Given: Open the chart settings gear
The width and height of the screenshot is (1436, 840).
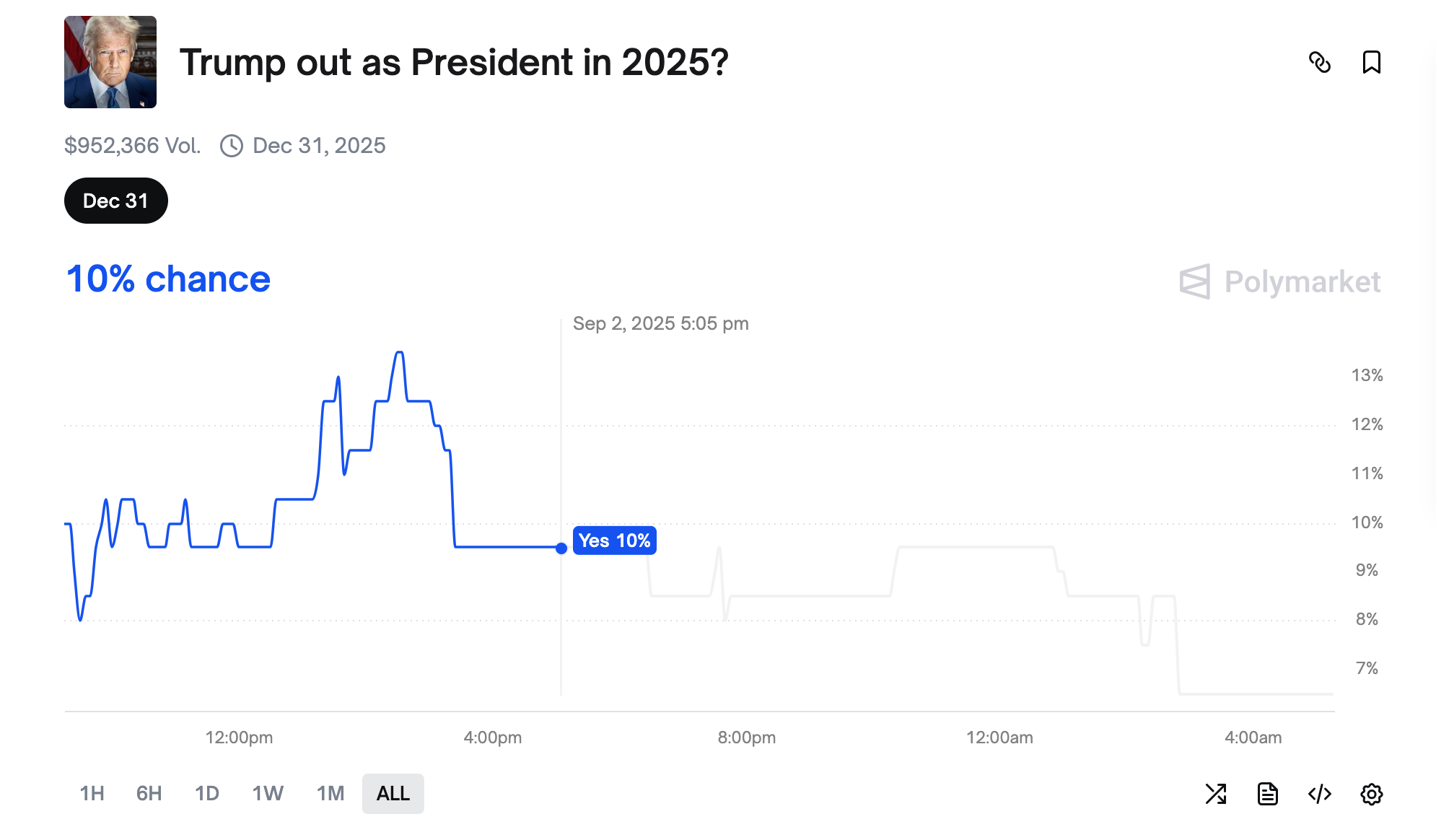Looking at the screenshot, I should tap(1372, 794).
